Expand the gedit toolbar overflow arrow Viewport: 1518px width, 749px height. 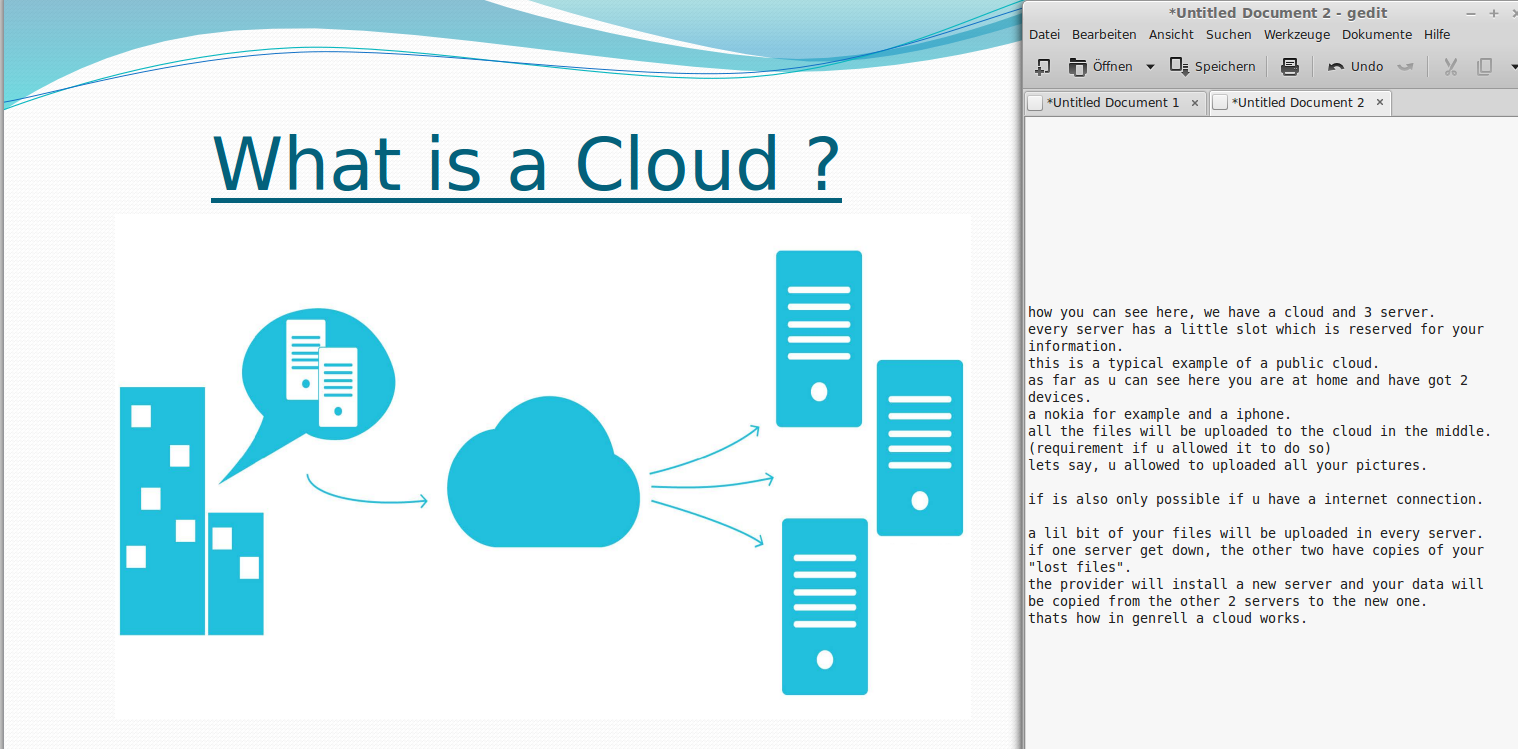point(1513,67)
